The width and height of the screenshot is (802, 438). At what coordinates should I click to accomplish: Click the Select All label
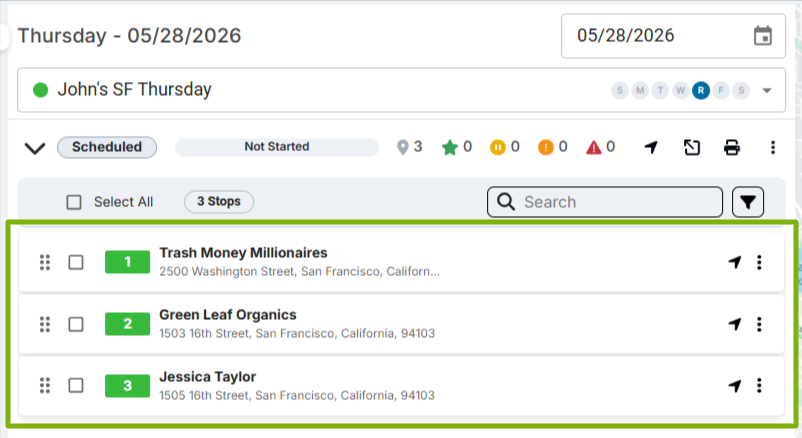(123, 202)
